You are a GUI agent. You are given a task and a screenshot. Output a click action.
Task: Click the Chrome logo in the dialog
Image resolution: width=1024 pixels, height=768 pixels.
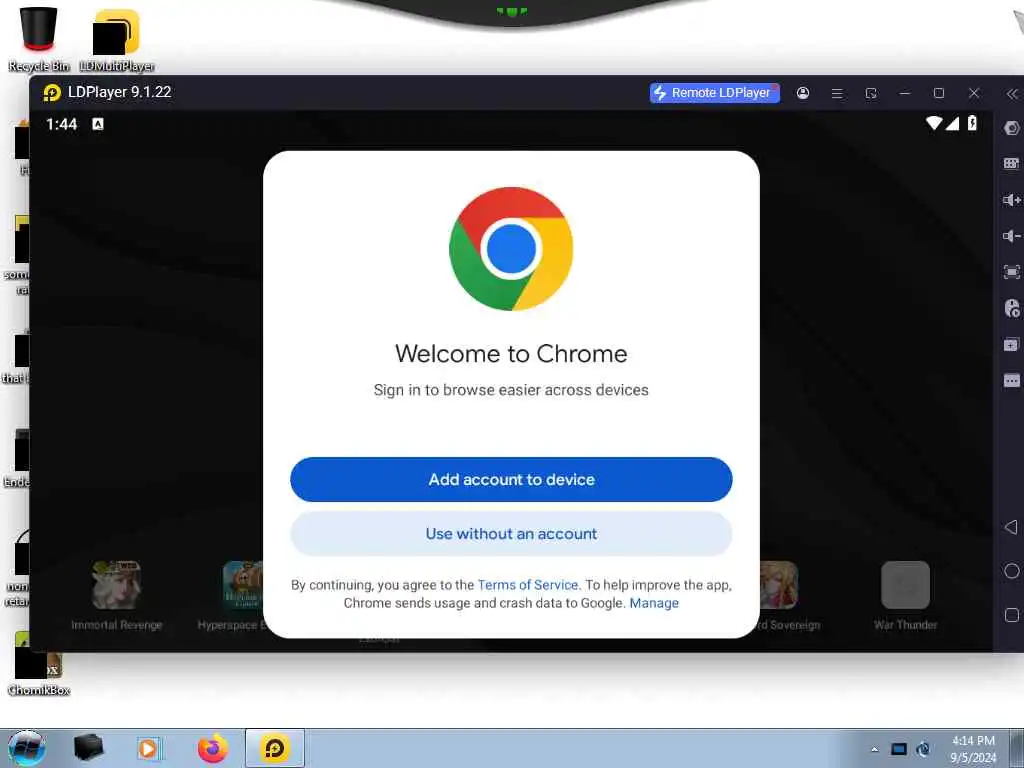(511, 249)
